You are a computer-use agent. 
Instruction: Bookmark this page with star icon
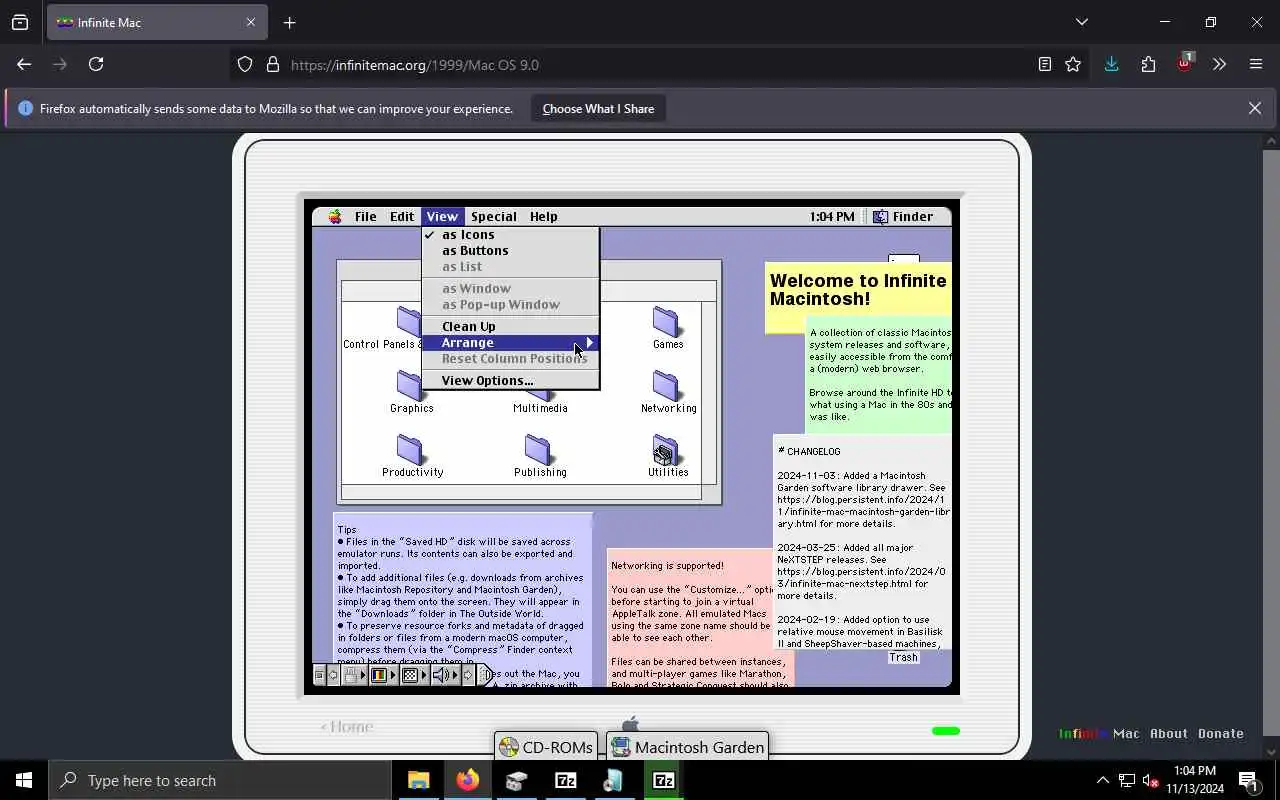point(1073,64)
